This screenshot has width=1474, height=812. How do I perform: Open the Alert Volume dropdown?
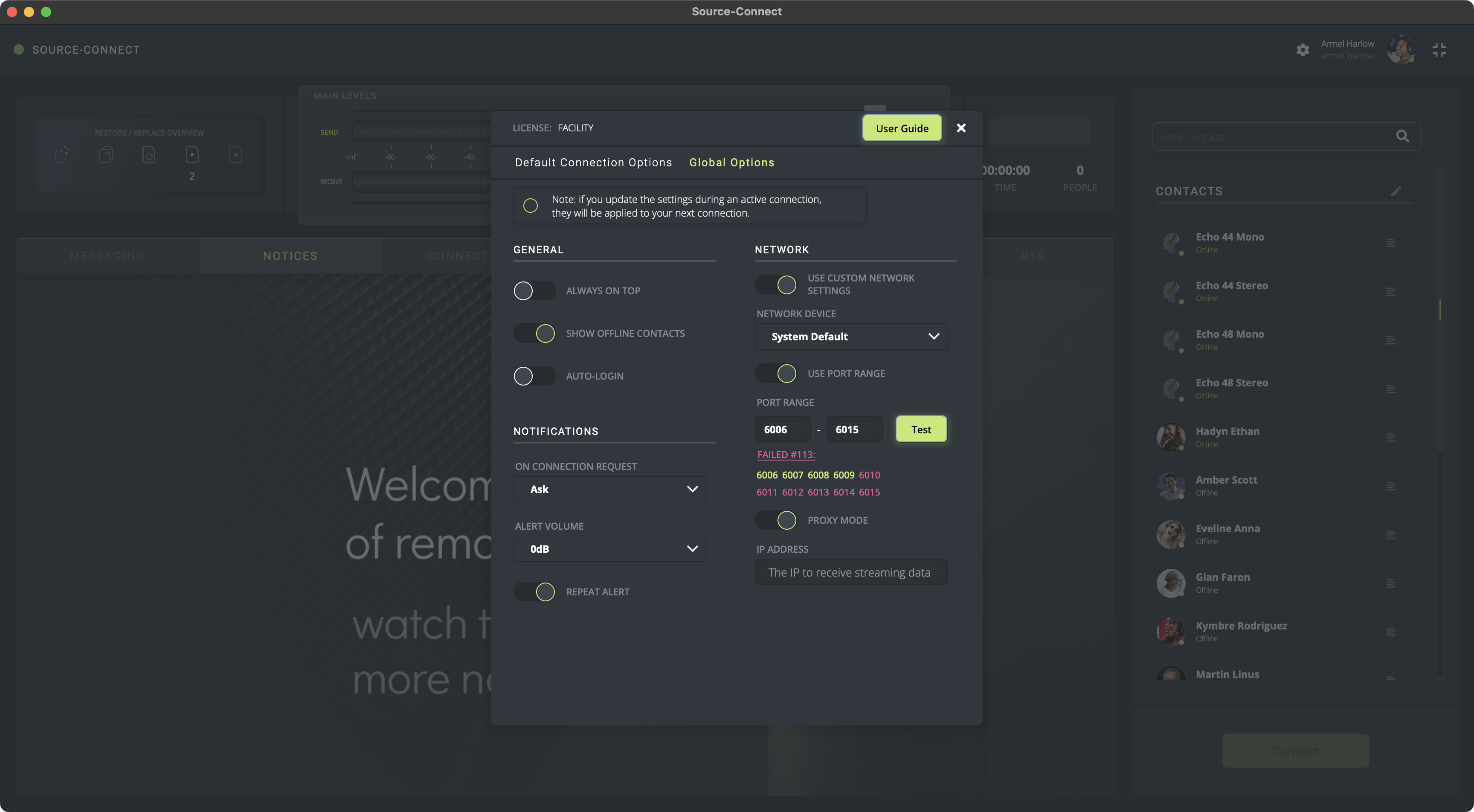click(x=609, y=549)
